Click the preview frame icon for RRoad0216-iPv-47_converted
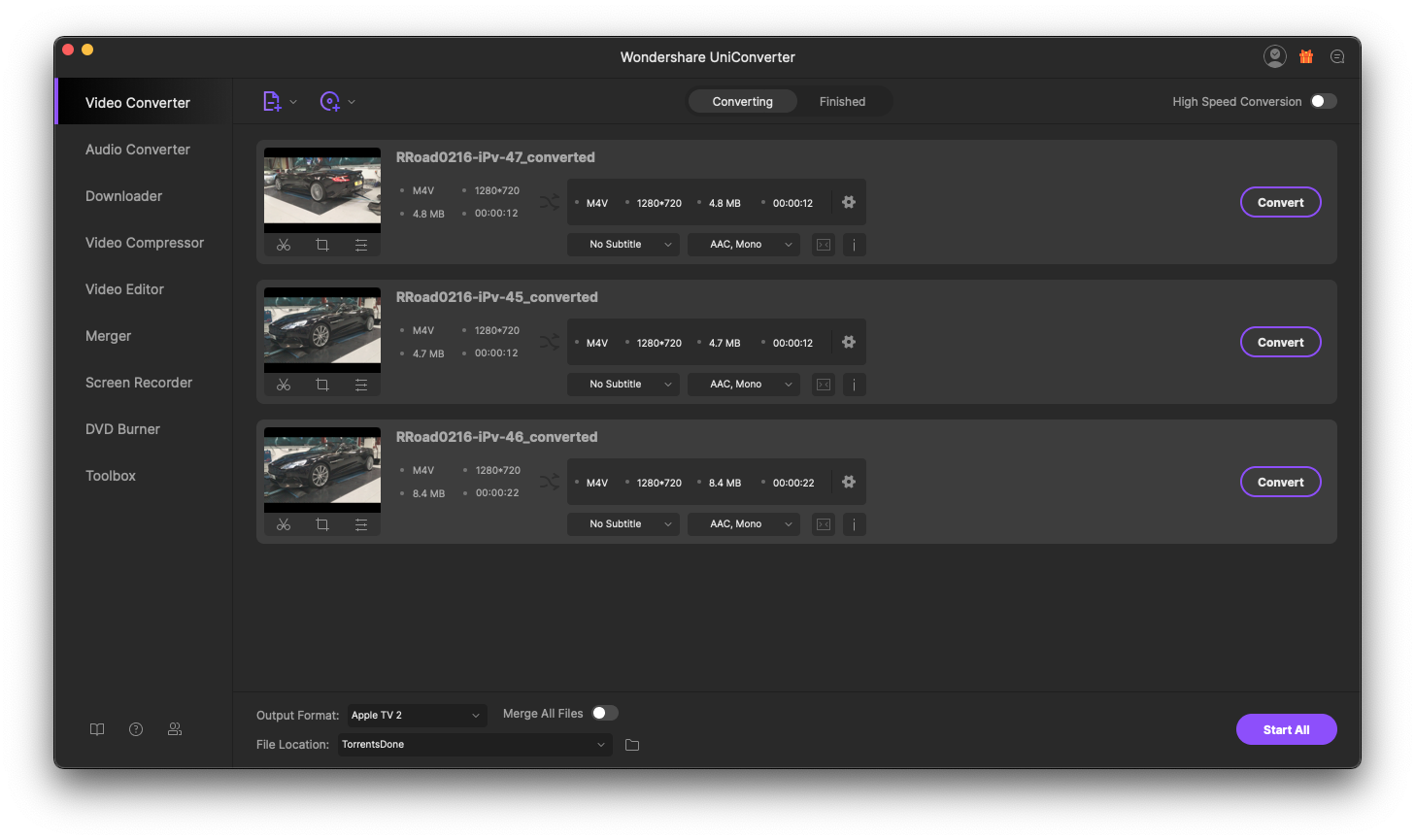1415x840 pixels. 824,245
